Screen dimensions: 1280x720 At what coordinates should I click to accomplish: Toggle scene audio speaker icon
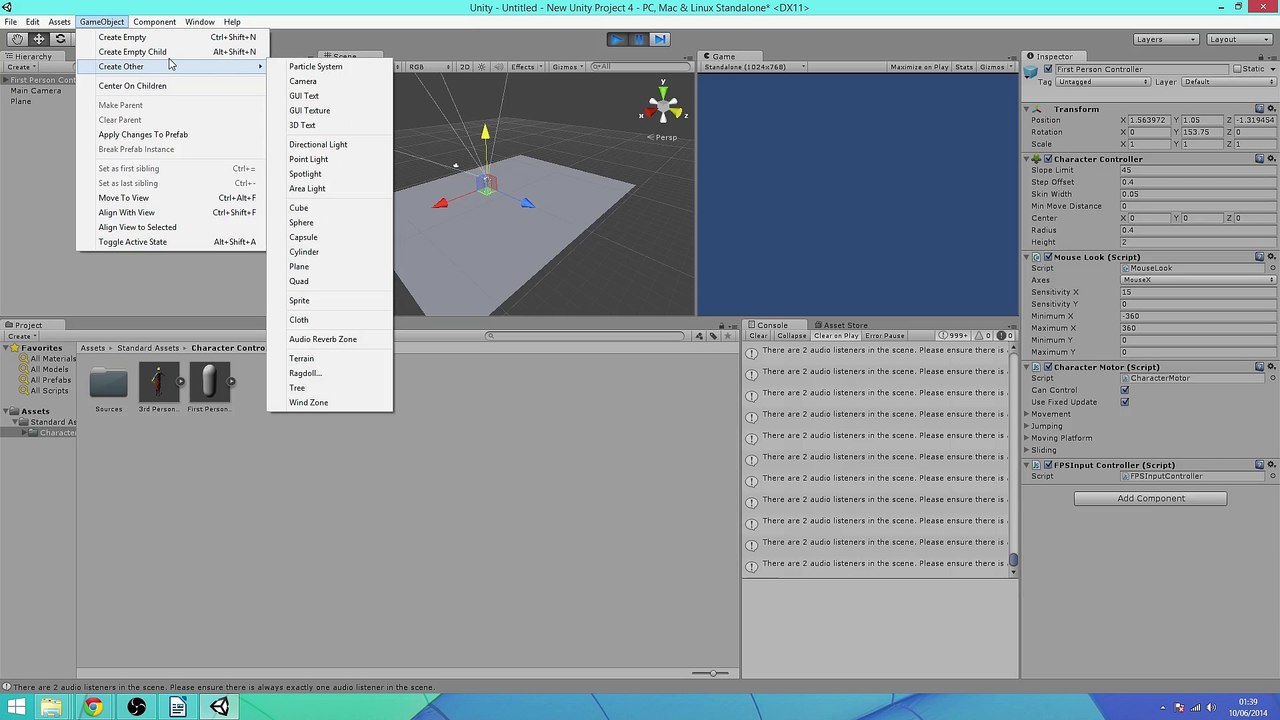tap(497, 67)
